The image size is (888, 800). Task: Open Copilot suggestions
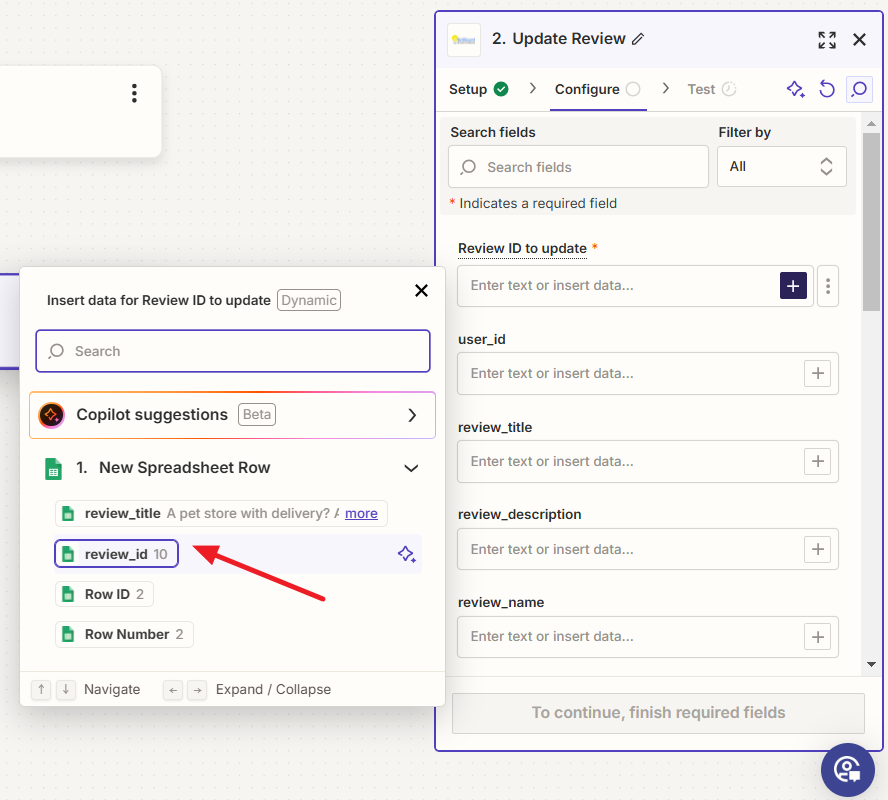tap(232, 415)
